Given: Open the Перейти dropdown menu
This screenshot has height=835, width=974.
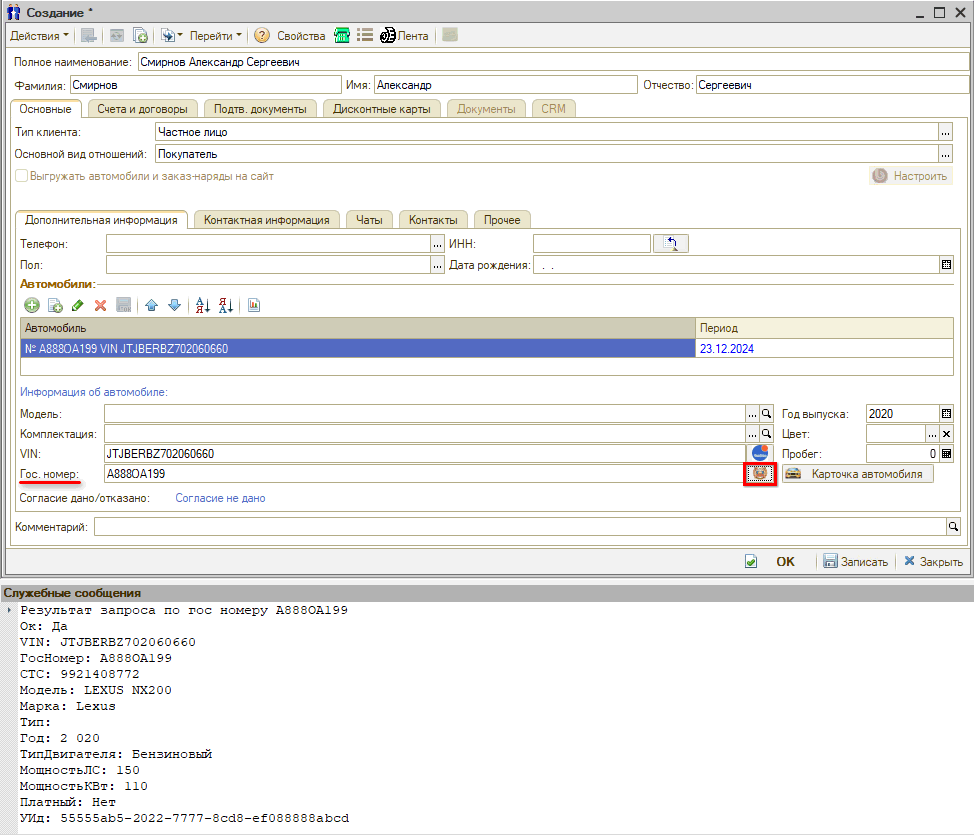Looking at the screenshot, I should click(216, 35).
